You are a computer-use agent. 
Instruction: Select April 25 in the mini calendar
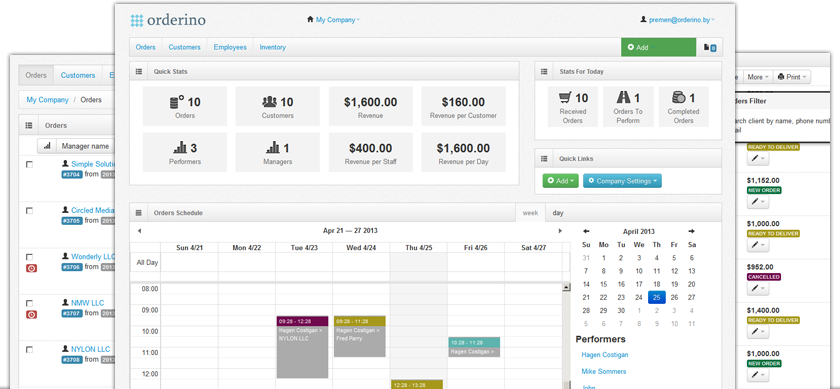[656, 297]
